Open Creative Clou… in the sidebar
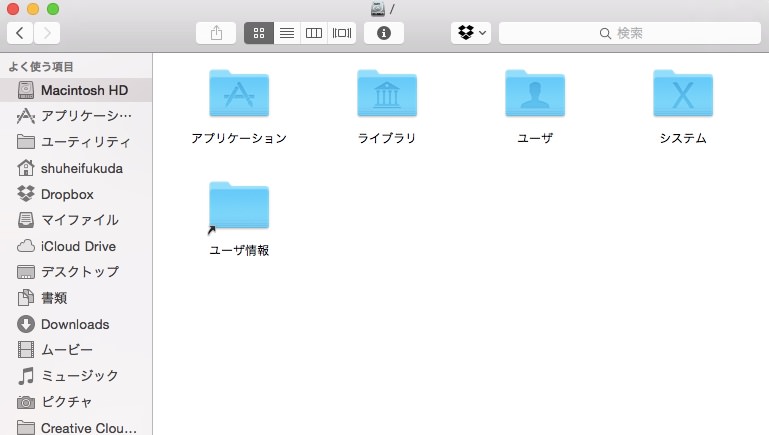 76,428
